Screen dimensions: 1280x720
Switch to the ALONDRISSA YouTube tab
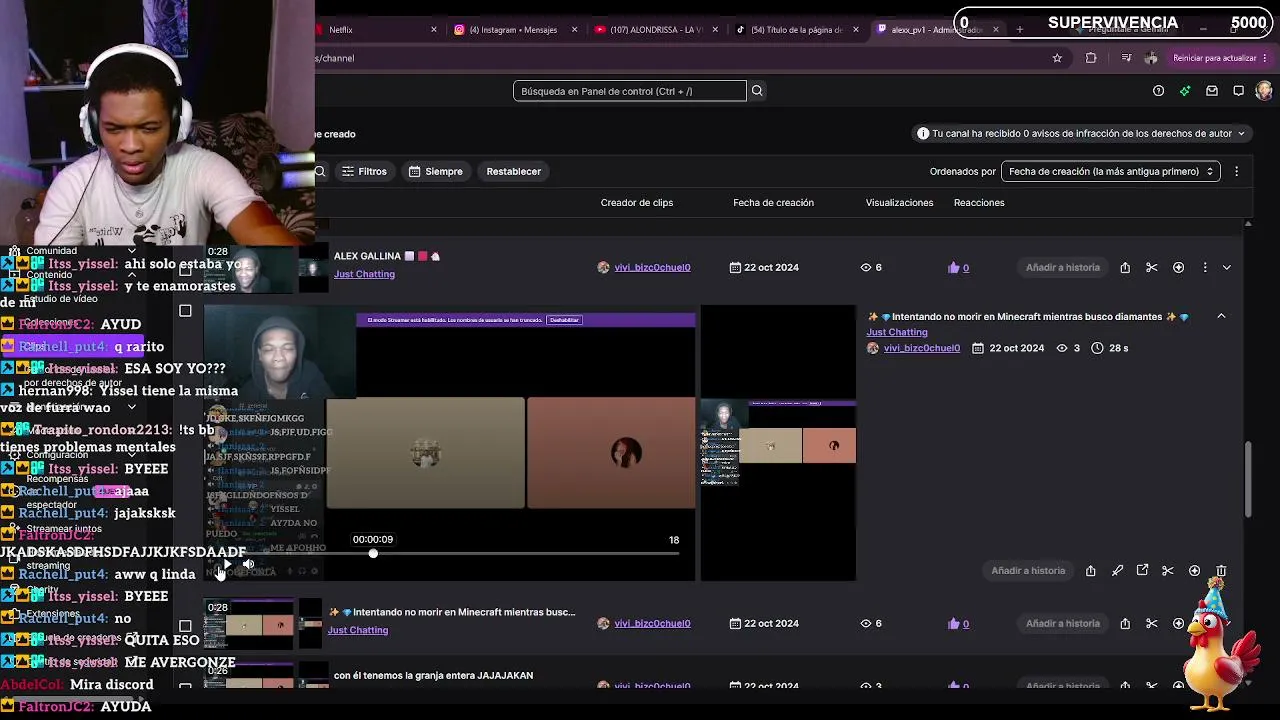click(653, 30)
